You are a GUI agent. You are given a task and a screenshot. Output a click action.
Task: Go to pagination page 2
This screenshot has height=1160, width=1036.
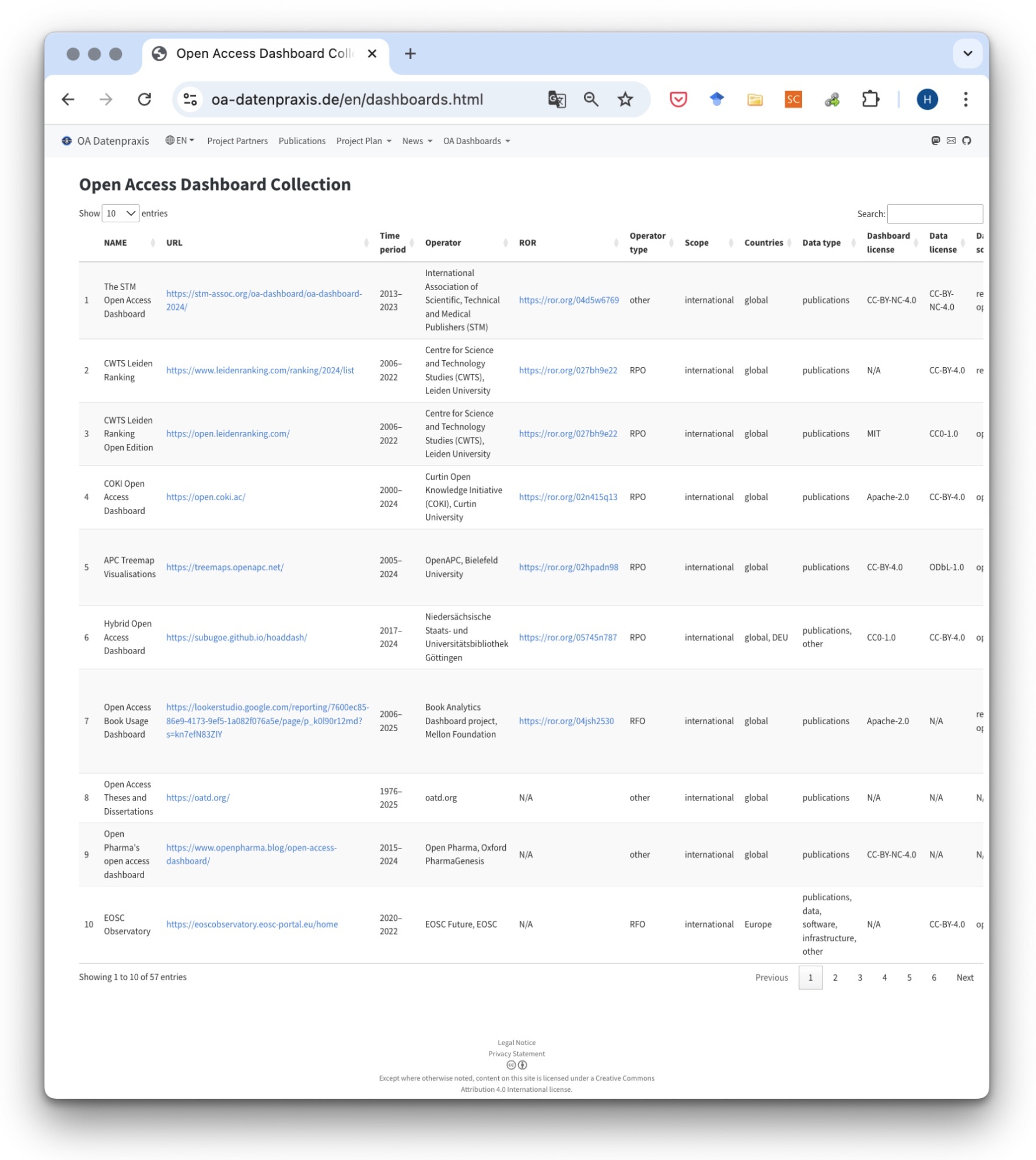click(835, 977)
